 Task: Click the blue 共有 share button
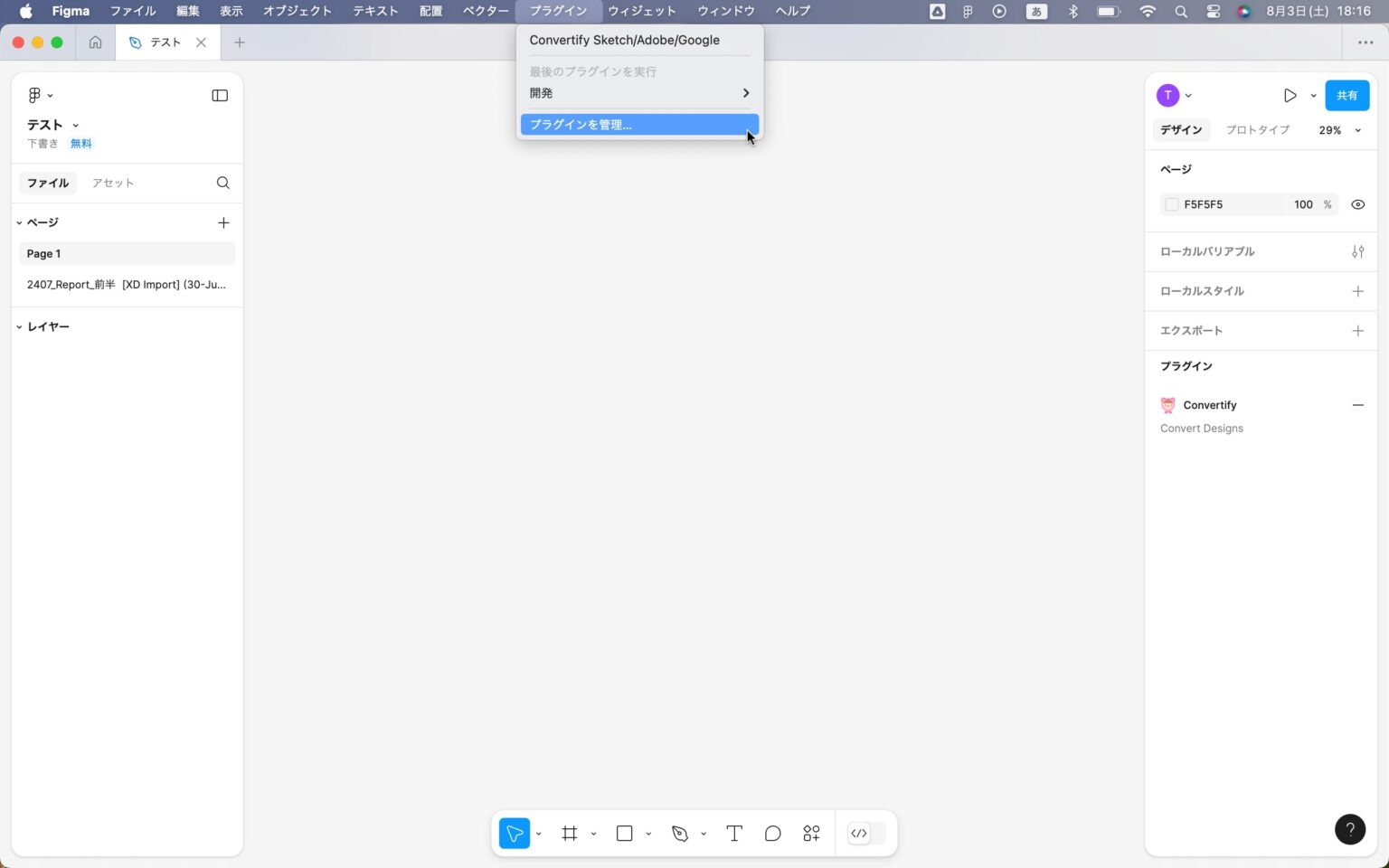pos(1346,96)
